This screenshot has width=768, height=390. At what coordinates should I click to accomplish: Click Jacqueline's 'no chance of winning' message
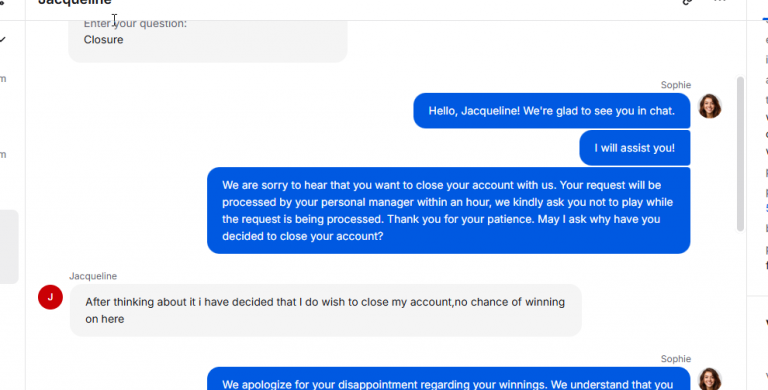325,310
